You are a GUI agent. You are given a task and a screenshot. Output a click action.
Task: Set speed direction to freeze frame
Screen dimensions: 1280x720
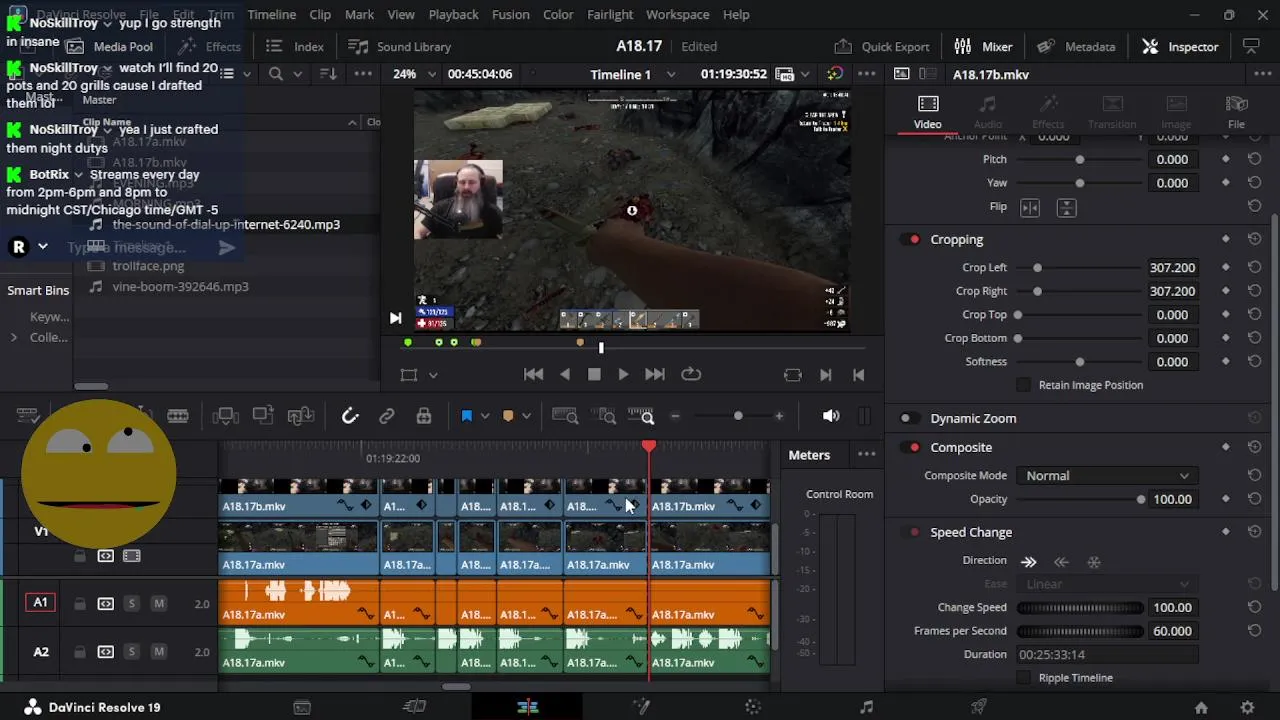pos(1094,562)
